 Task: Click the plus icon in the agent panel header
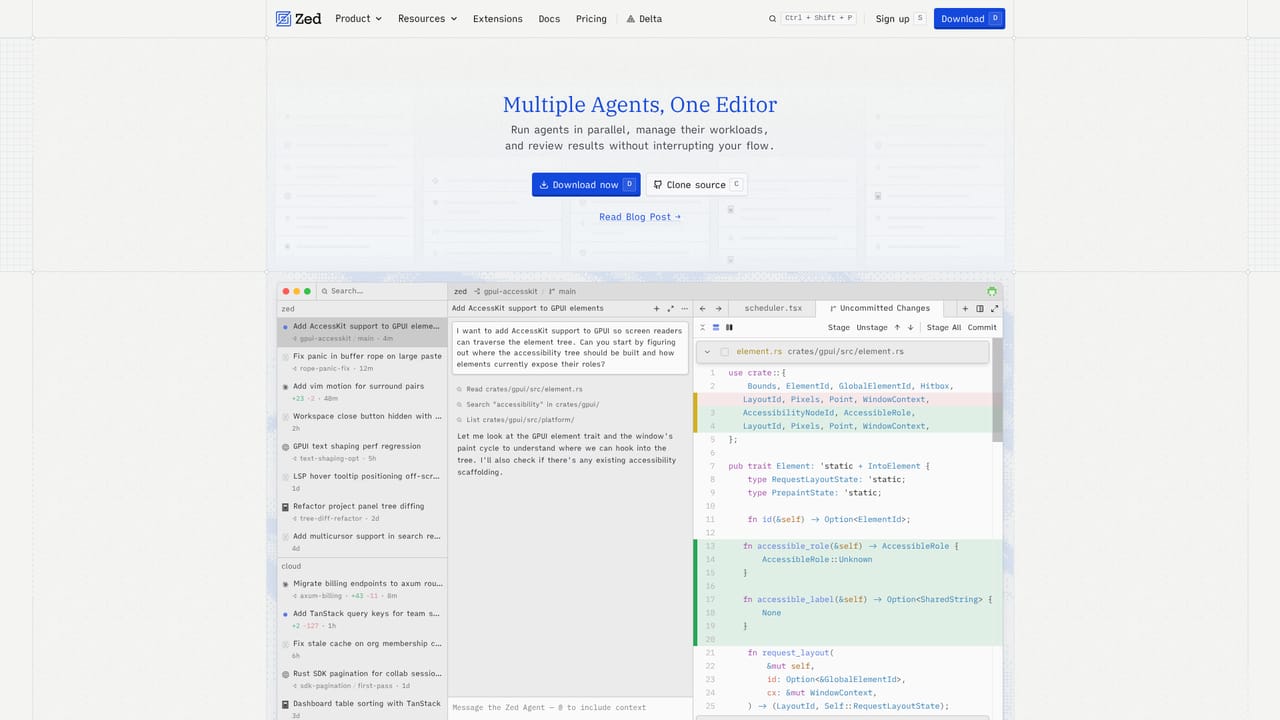(x=656, y=308)
